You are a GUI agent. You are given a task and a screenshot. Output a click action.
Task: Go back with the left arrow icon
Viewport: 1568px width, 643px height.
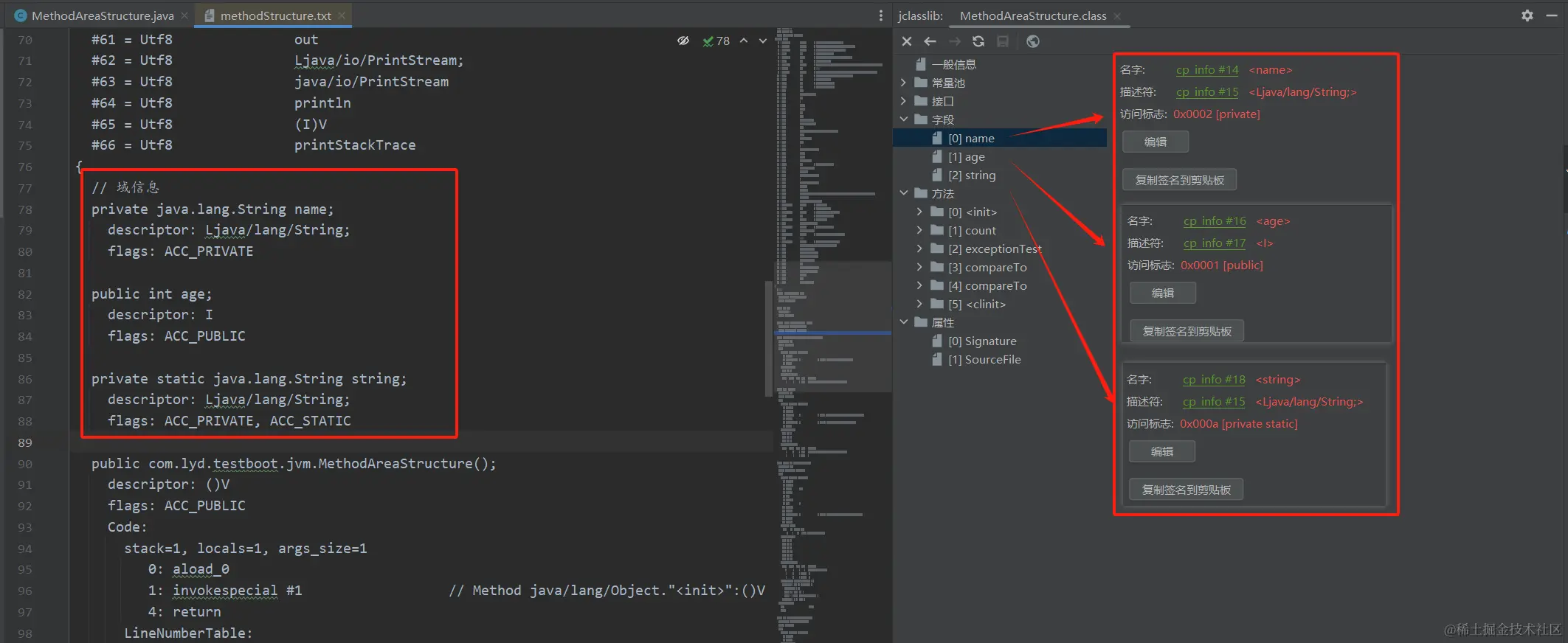(930, 41)
